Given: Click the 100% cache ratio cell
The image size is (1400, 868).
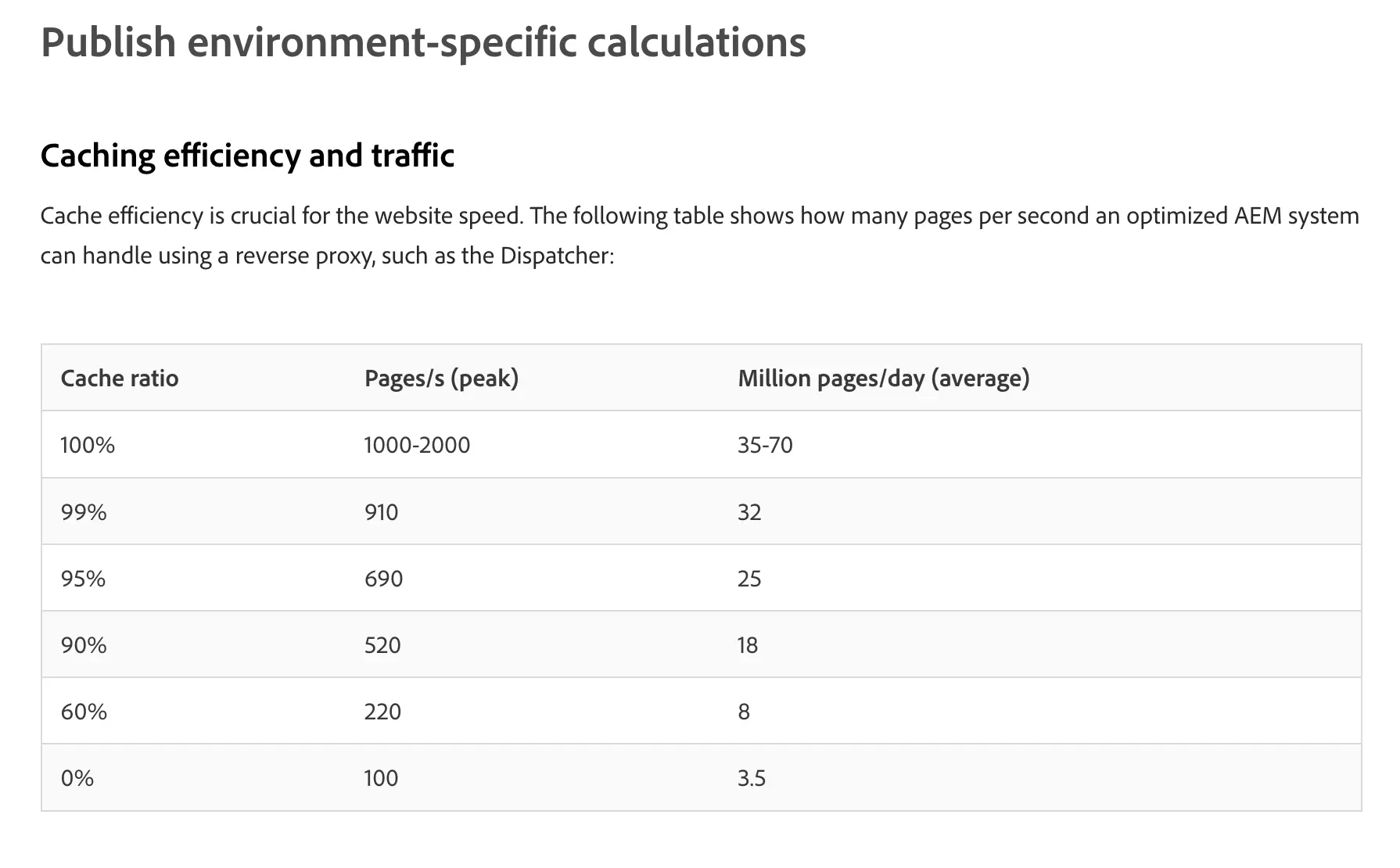Looking at the screenshot, I should point(88,445).
